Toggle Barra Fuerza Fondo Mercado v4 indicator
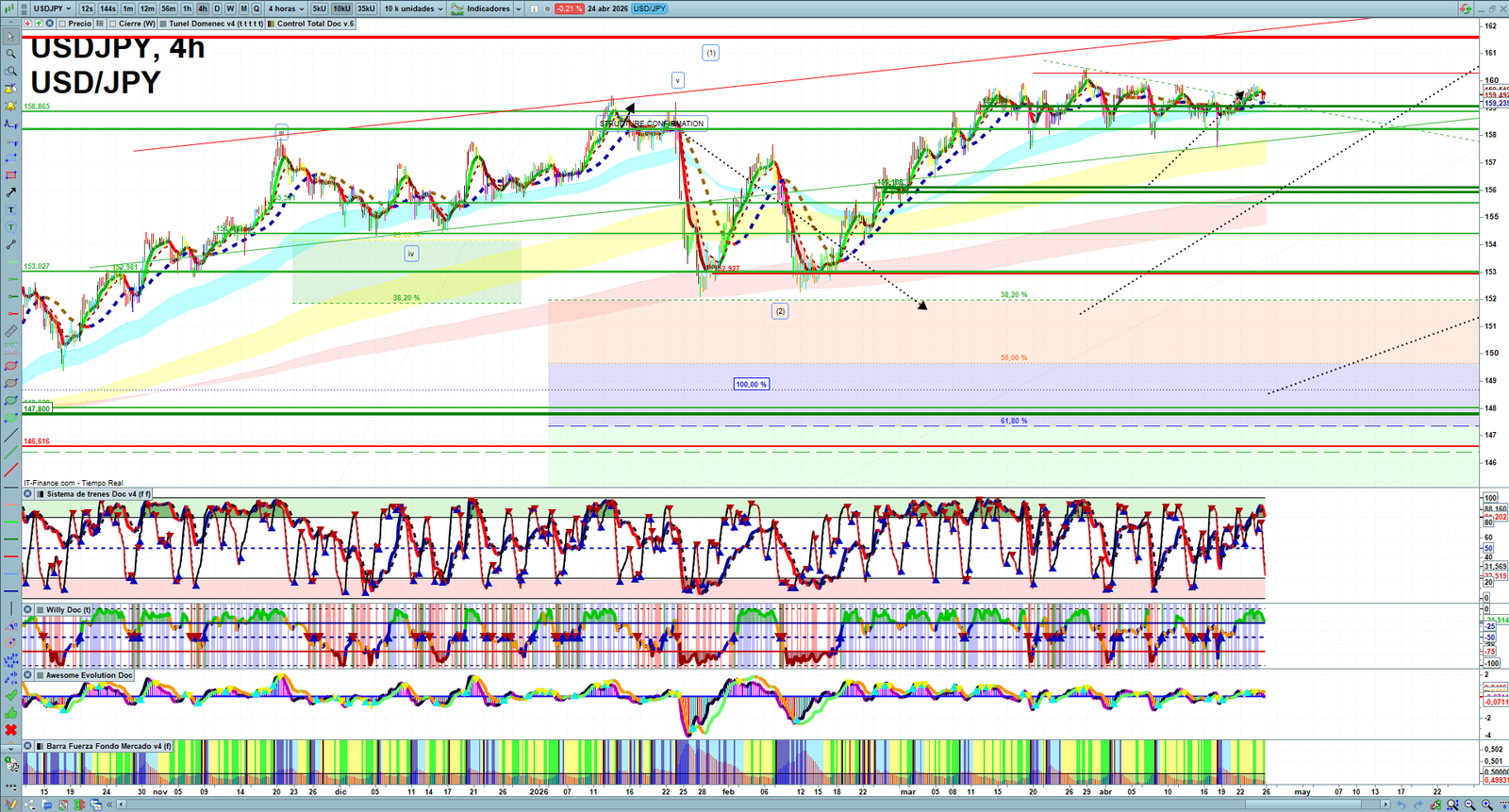The image size is (1509, 812). pos(40,746)
